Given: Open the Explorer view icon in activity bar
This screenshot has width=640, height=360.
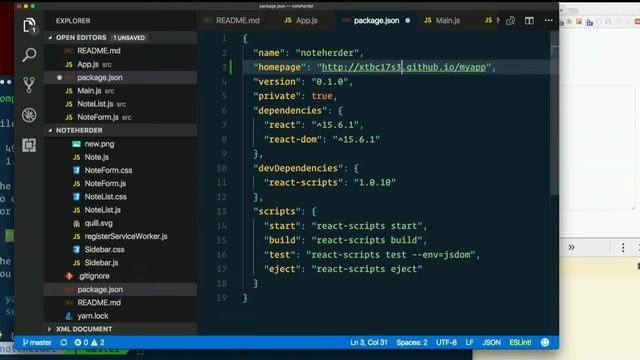Looking at the screenshot, I should coord(29,25).
